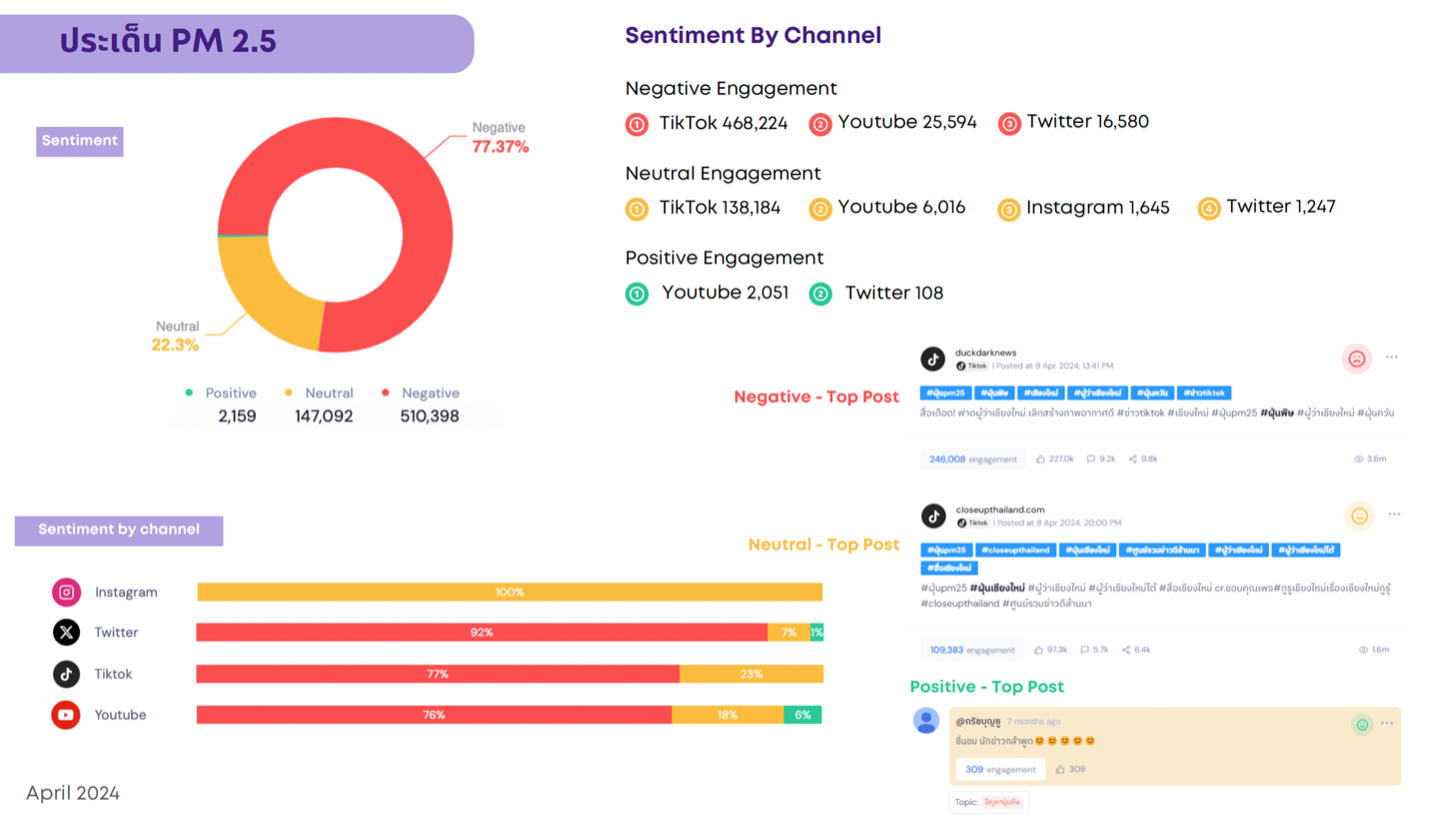Click the X (Twitter) channel icon
Screen dimensions: 1430x818
(x=66, y=632)
